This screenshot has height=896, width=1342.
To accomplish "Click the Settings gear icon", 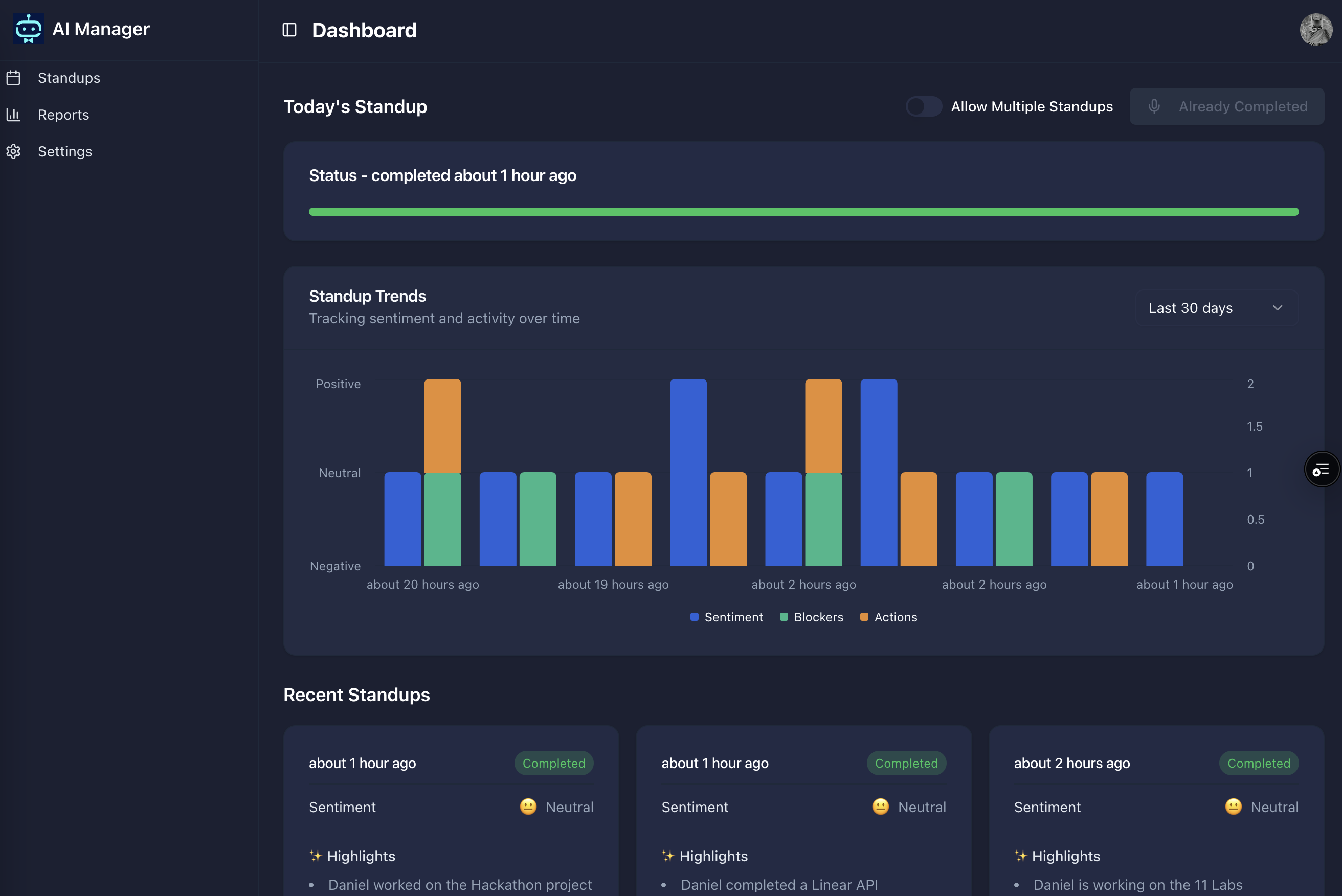I will pos(14,151).
